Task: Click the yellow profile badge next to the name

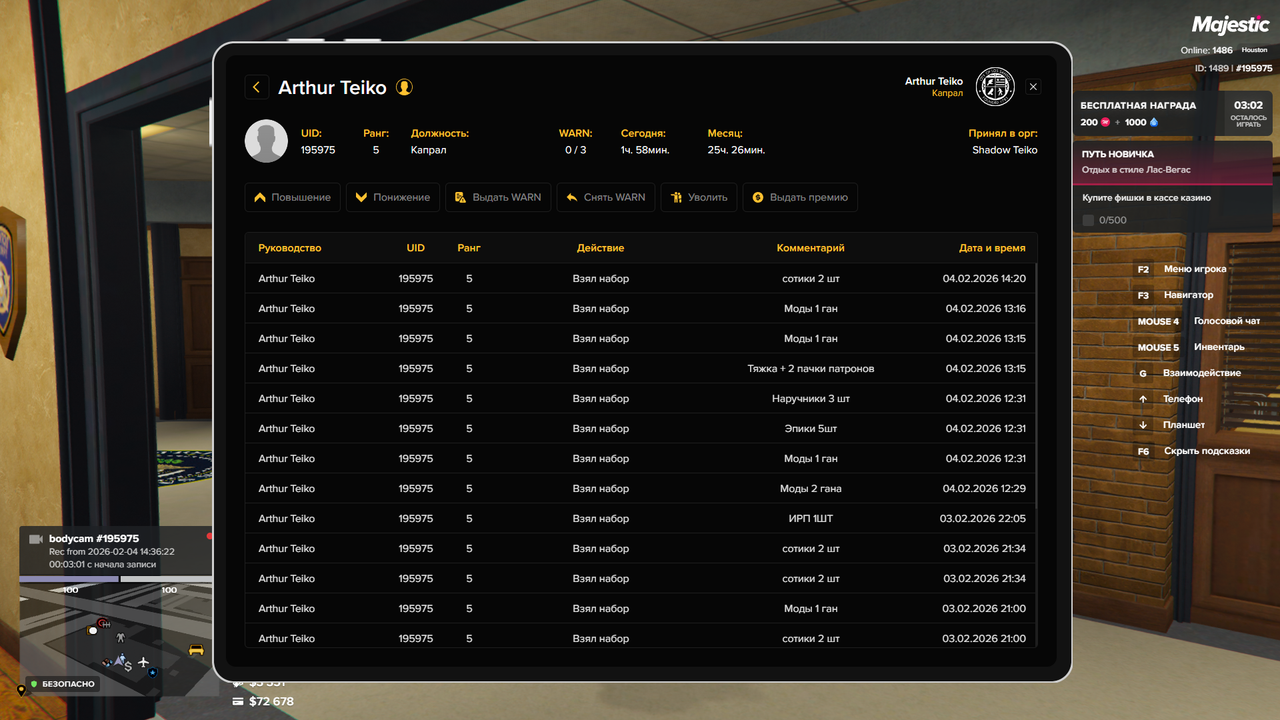Action: tap(404, 87)
